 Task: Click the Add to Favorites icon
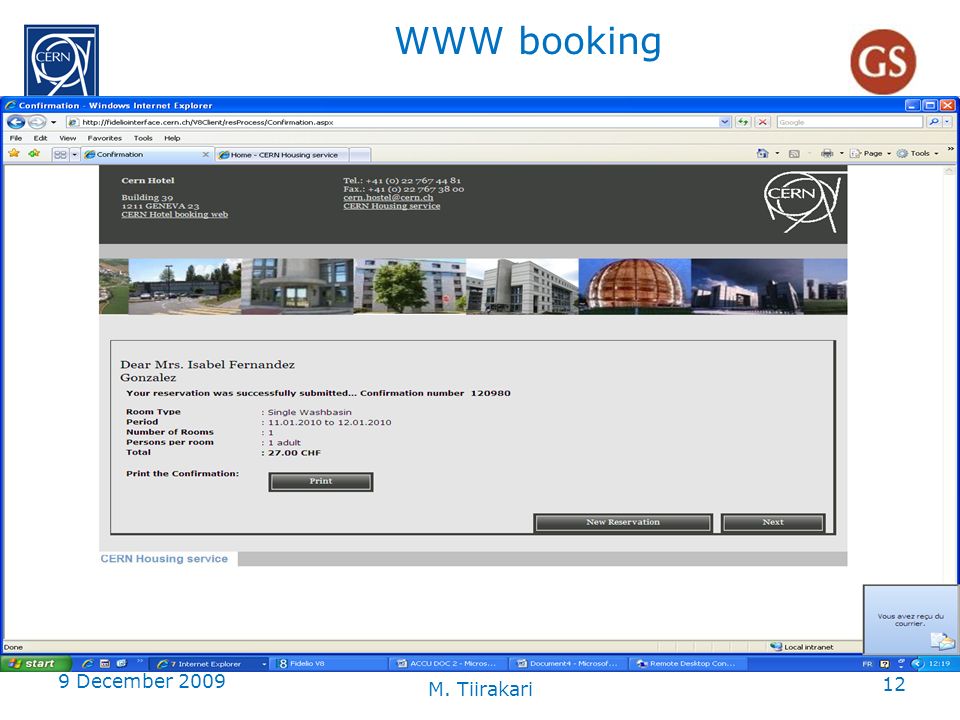tap(34, 154)
